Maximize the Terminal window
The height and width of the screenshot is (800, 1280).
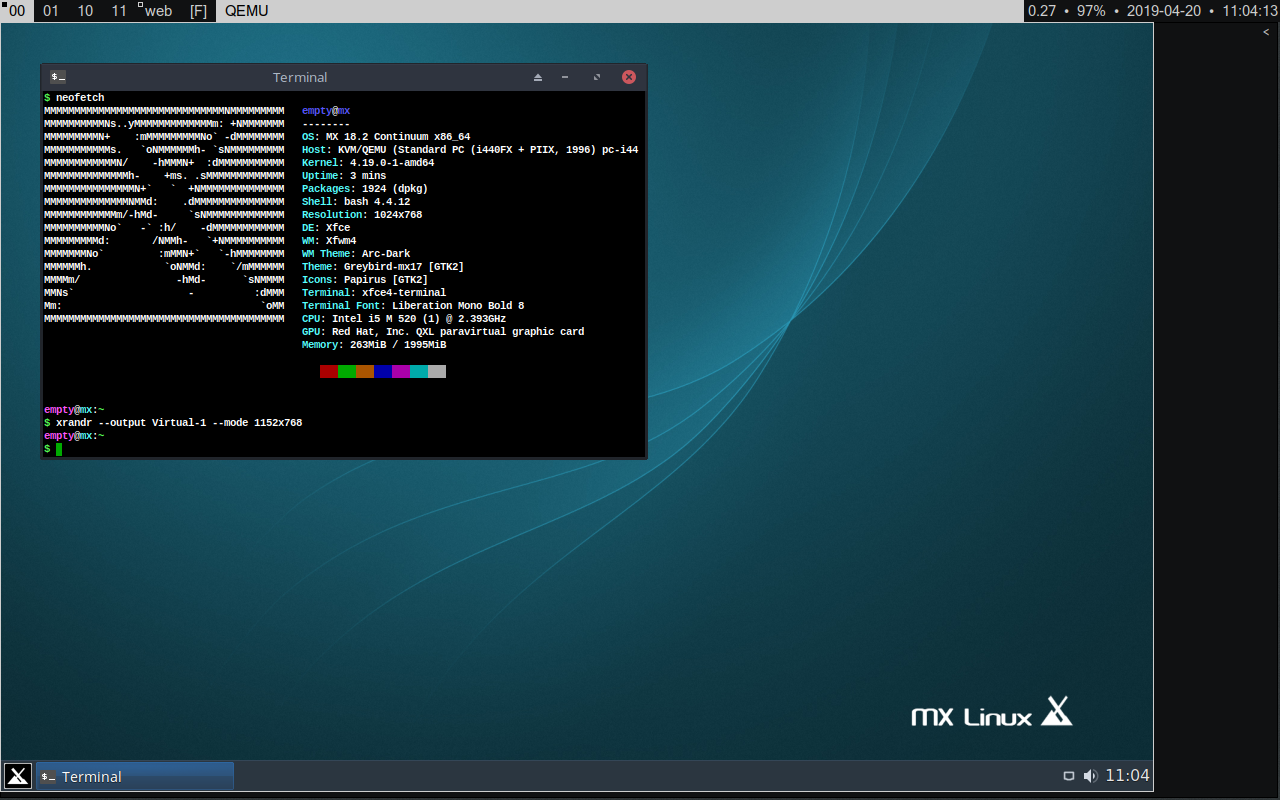(x=597, y=77)
